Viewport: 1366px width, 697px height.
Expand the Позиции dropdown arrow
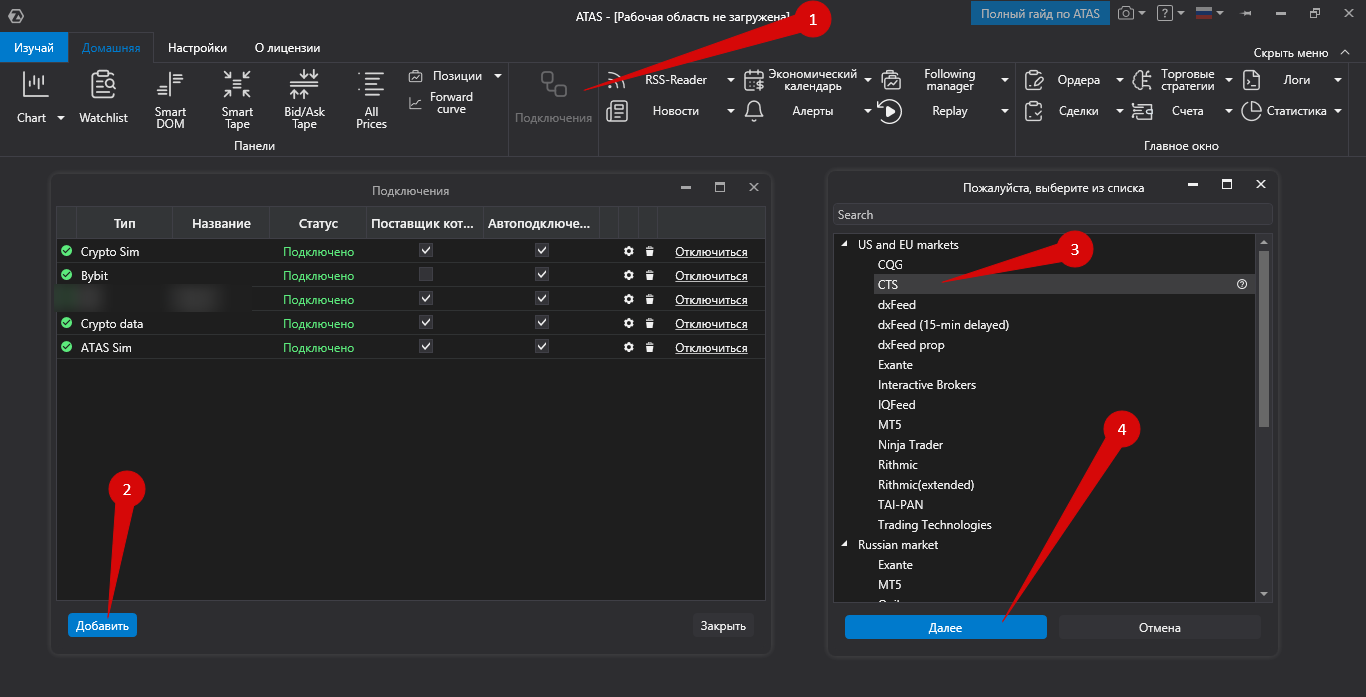(498, 76)
